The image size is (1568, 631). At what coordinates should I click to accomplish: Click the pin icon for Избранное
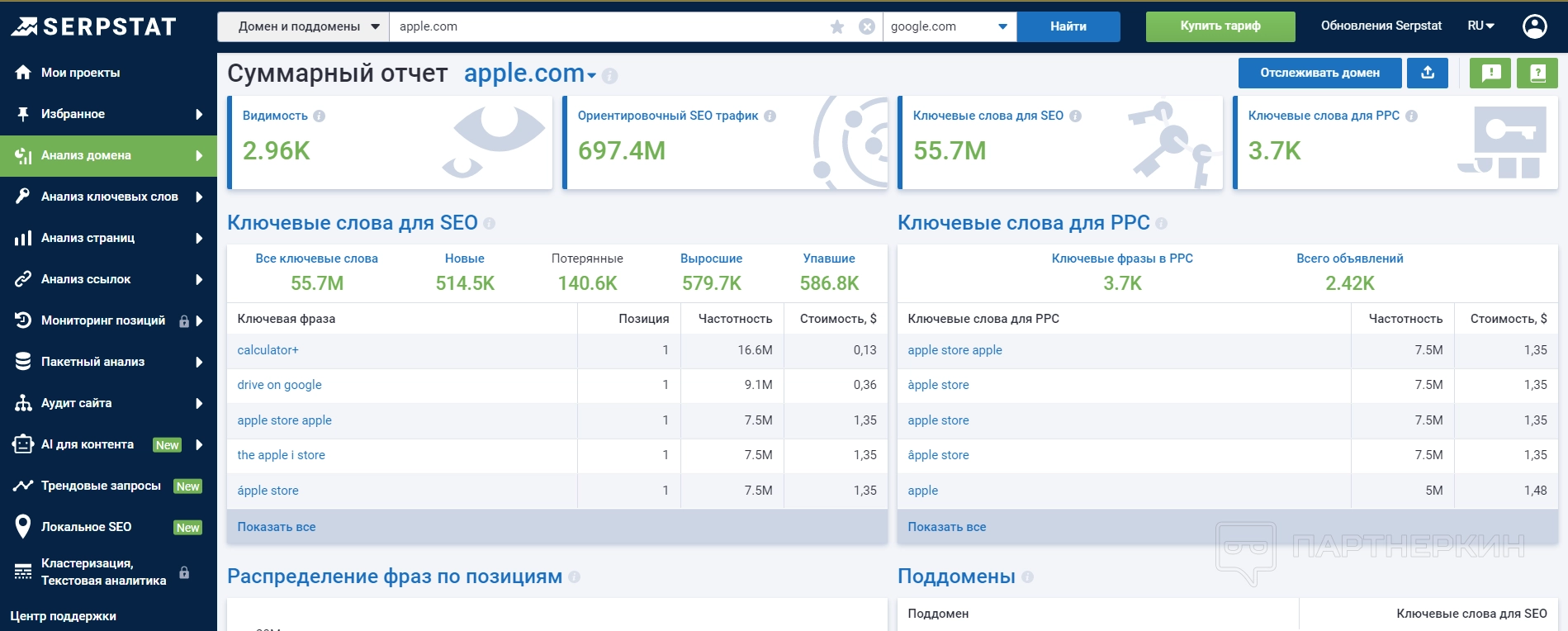click(23, 114)
